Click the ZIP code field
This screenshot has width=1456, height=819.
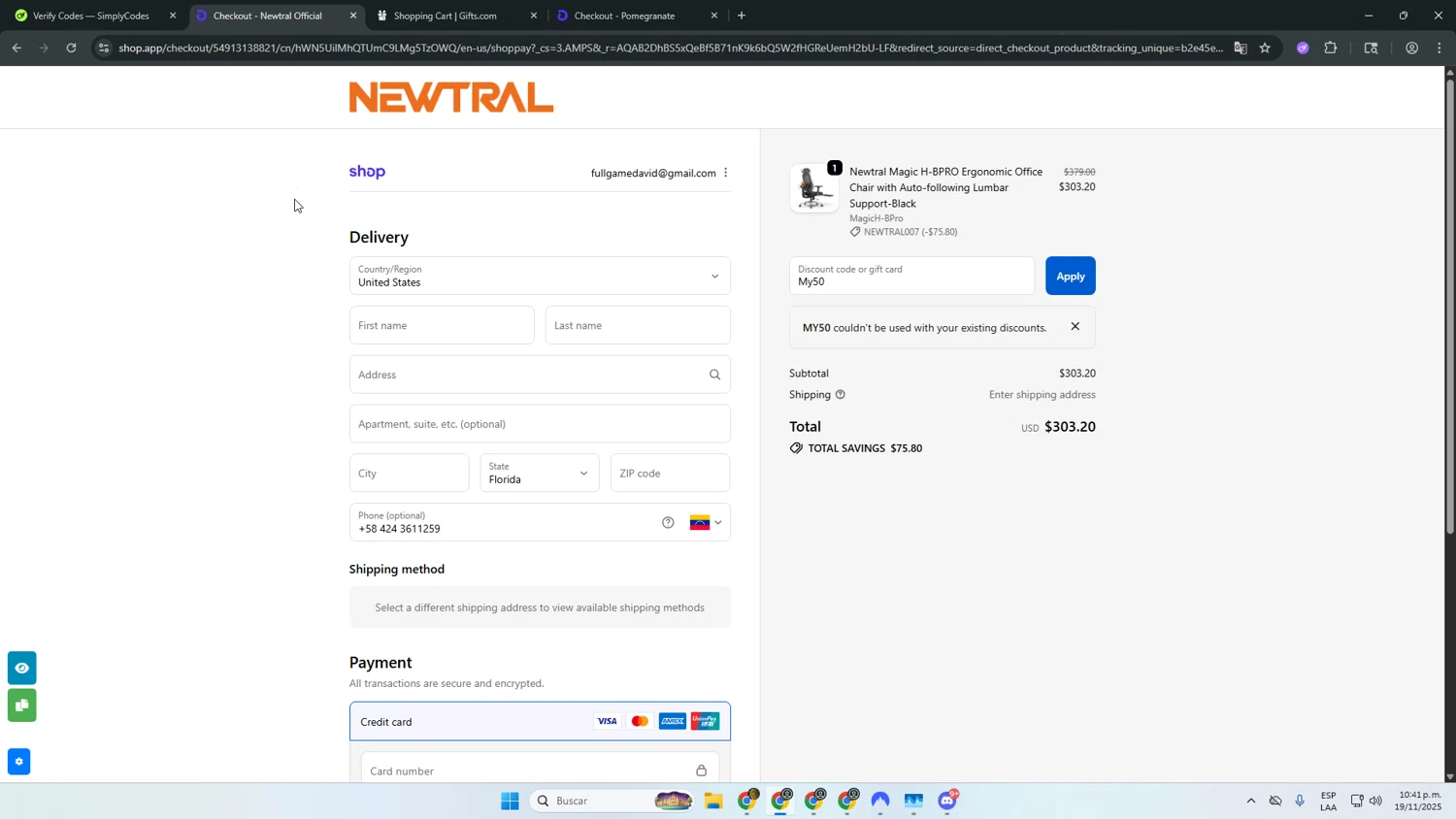(670, 473)
